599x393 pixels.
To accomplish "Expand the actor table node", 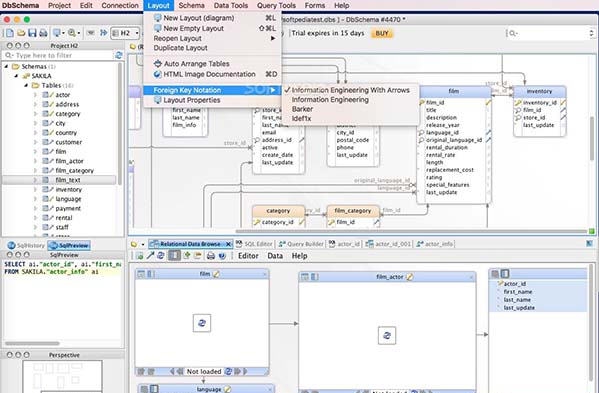I will click(35, 95).
